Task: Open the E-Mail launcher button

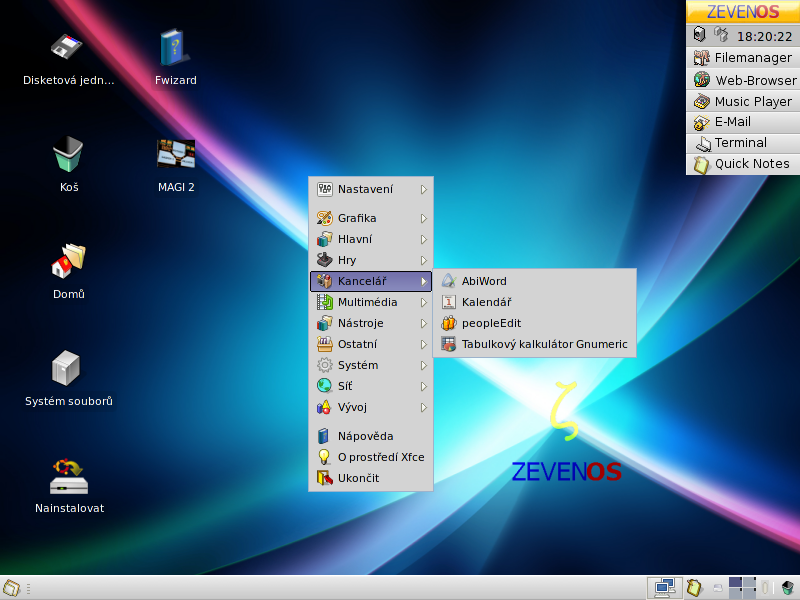Action: tap(743, 122)
